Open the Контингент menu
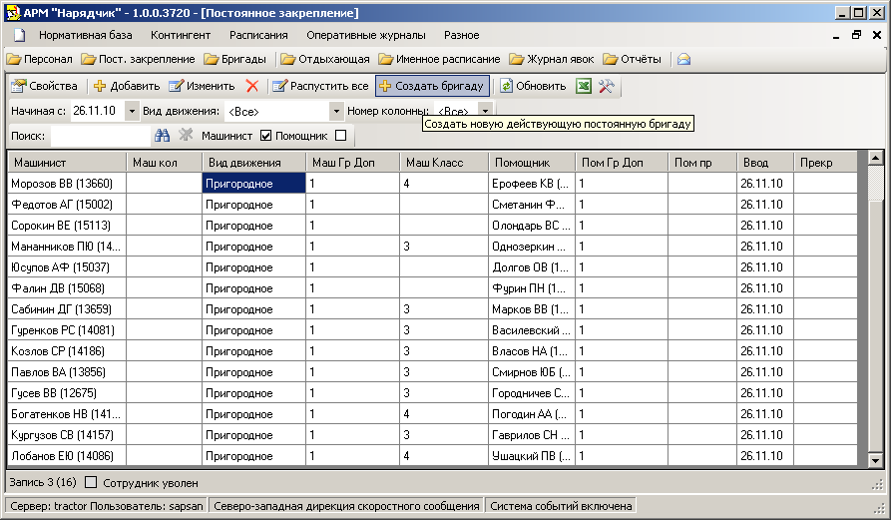The image size is (891, 520). (x=181, y=35)
